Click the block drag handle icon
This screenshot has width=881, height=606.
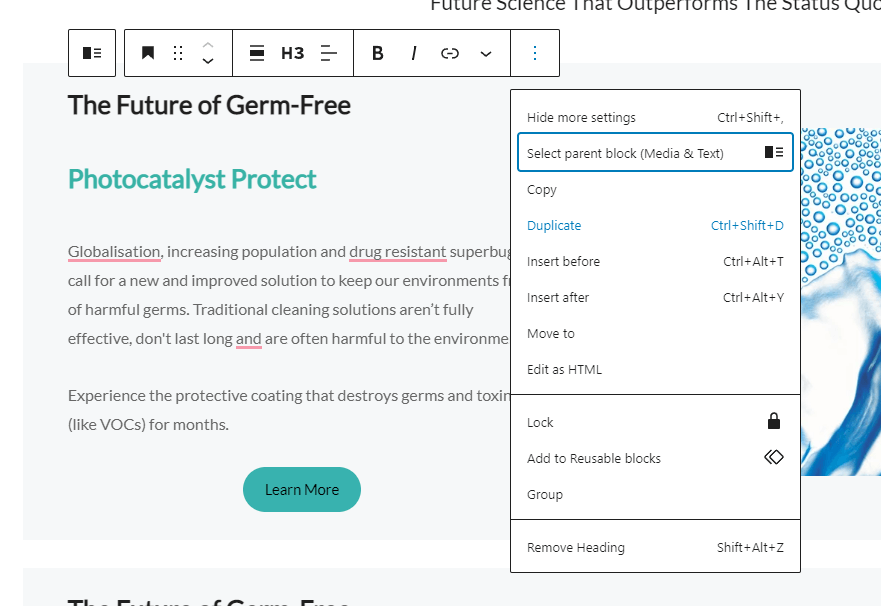pos(178,53)
